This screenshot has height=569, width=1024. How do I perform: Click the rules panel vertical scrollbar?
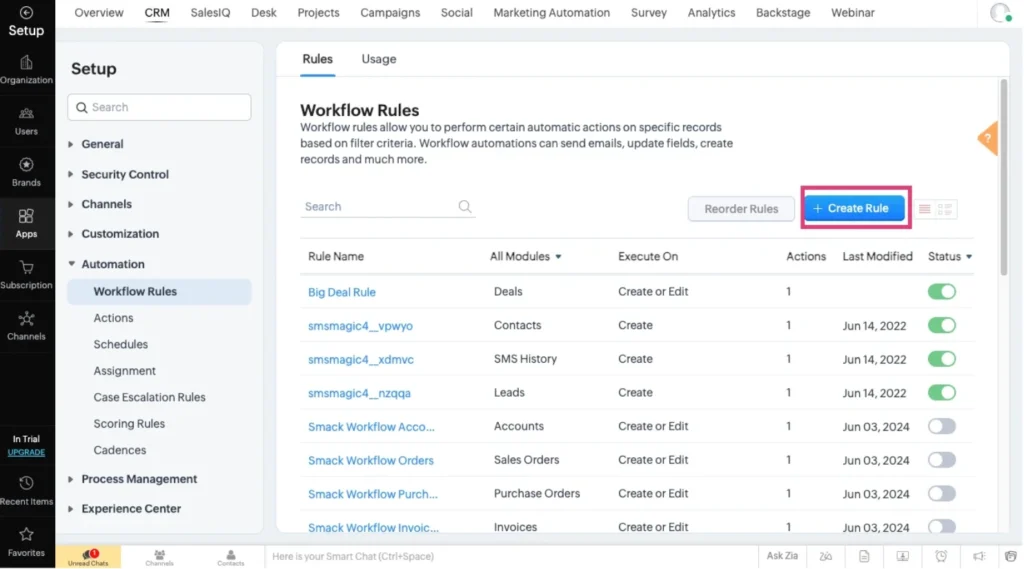tap(1004, 176)
